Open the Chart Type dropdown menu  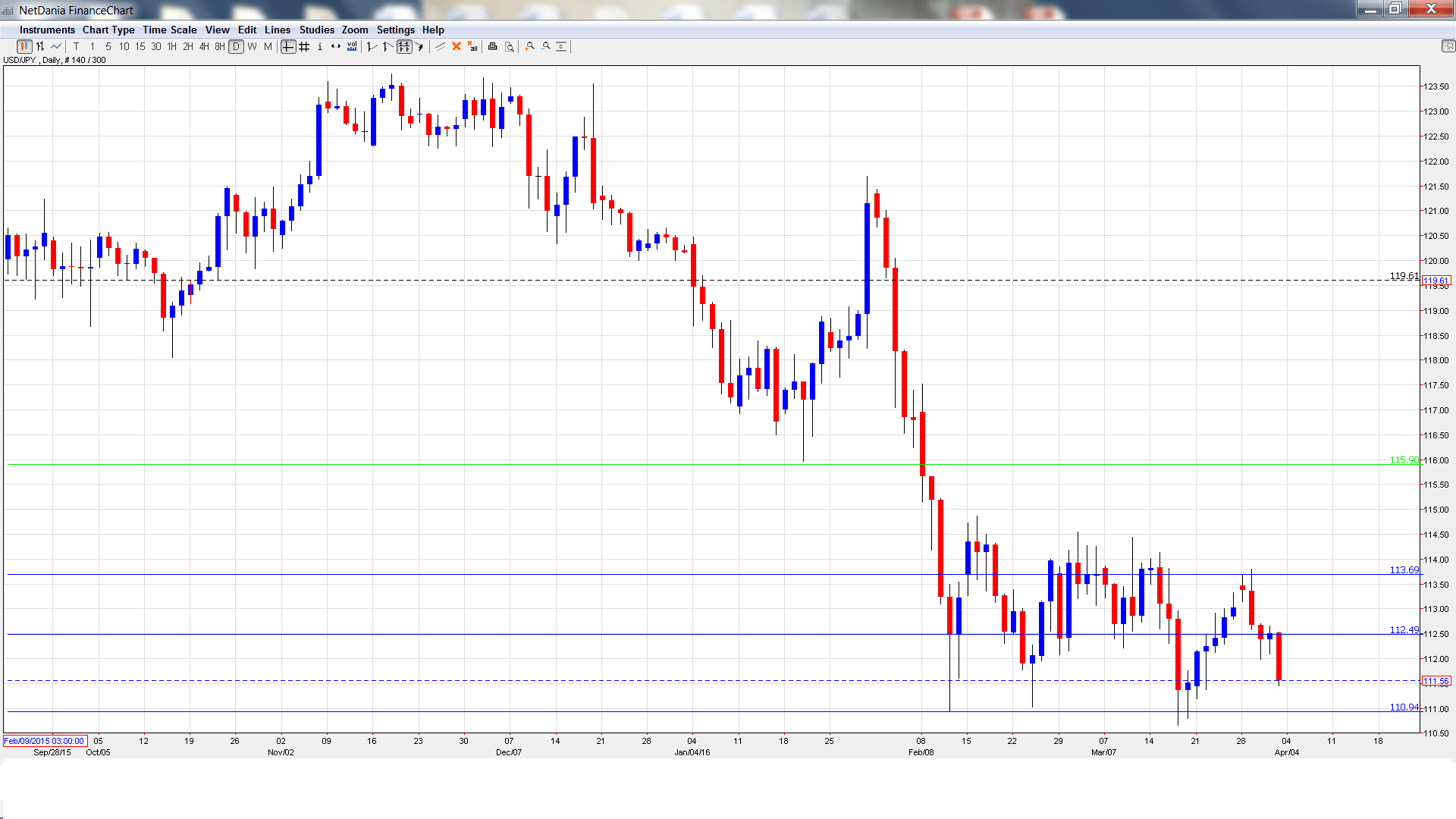[x=108, y=30]
